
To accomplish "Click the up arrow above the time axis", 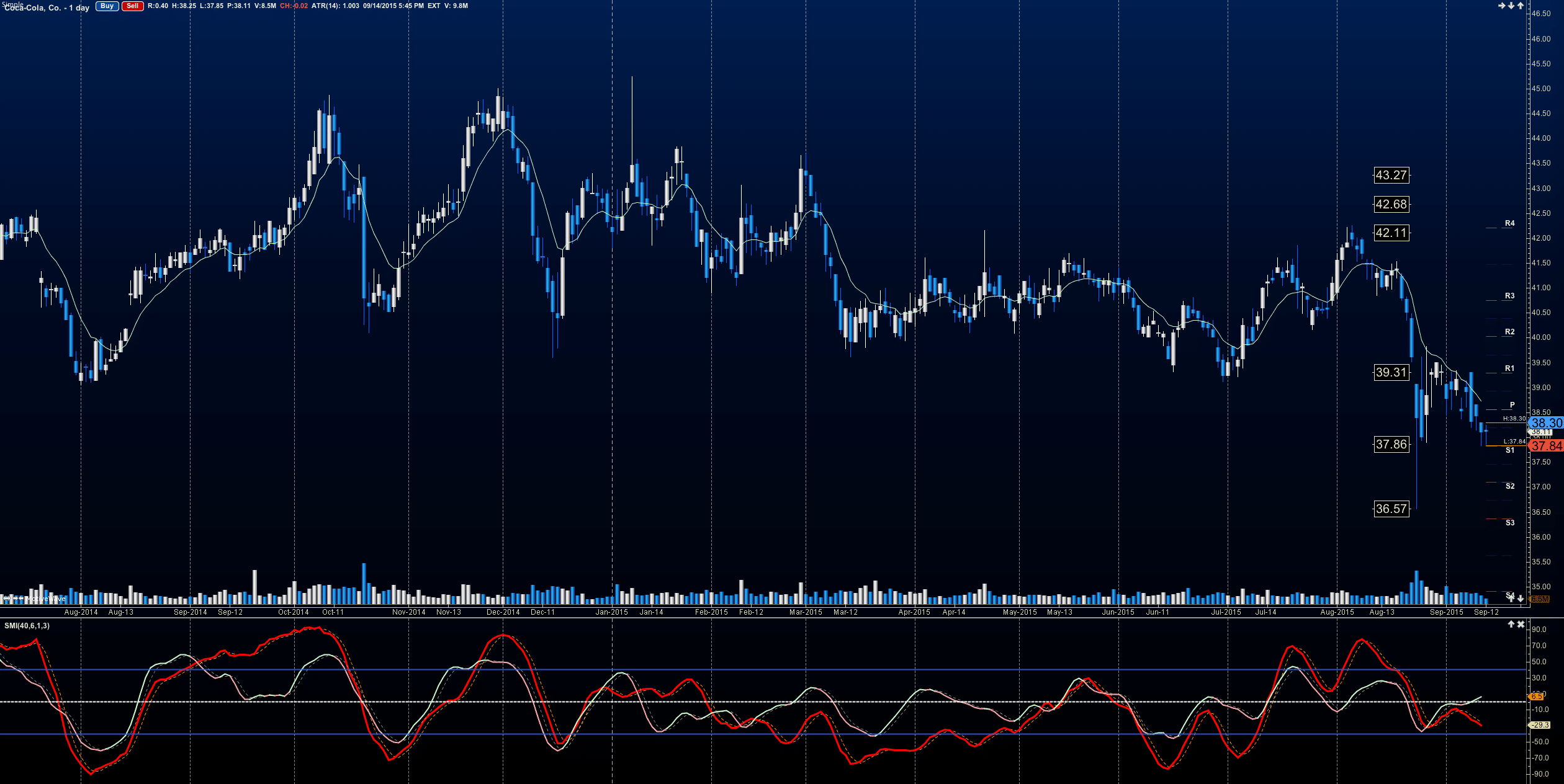I will 1511,598.
